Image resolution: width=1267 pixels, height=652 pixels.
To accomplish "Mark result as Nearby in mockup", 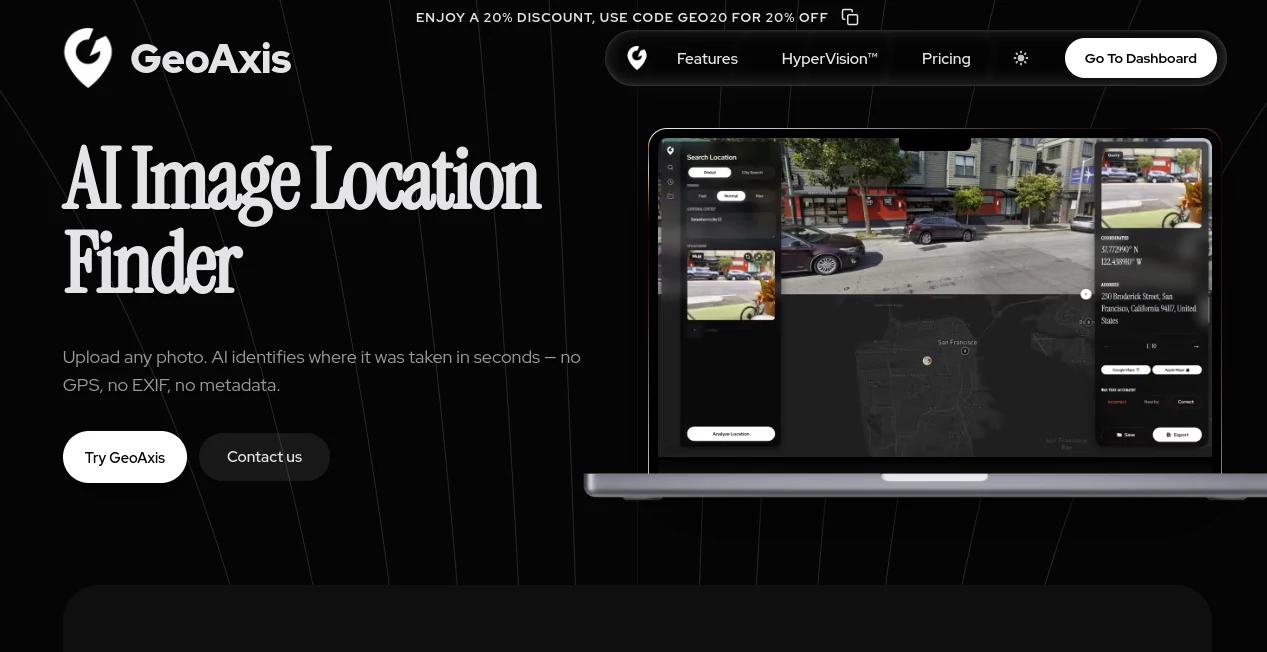I will click(x=1151, y=402).
